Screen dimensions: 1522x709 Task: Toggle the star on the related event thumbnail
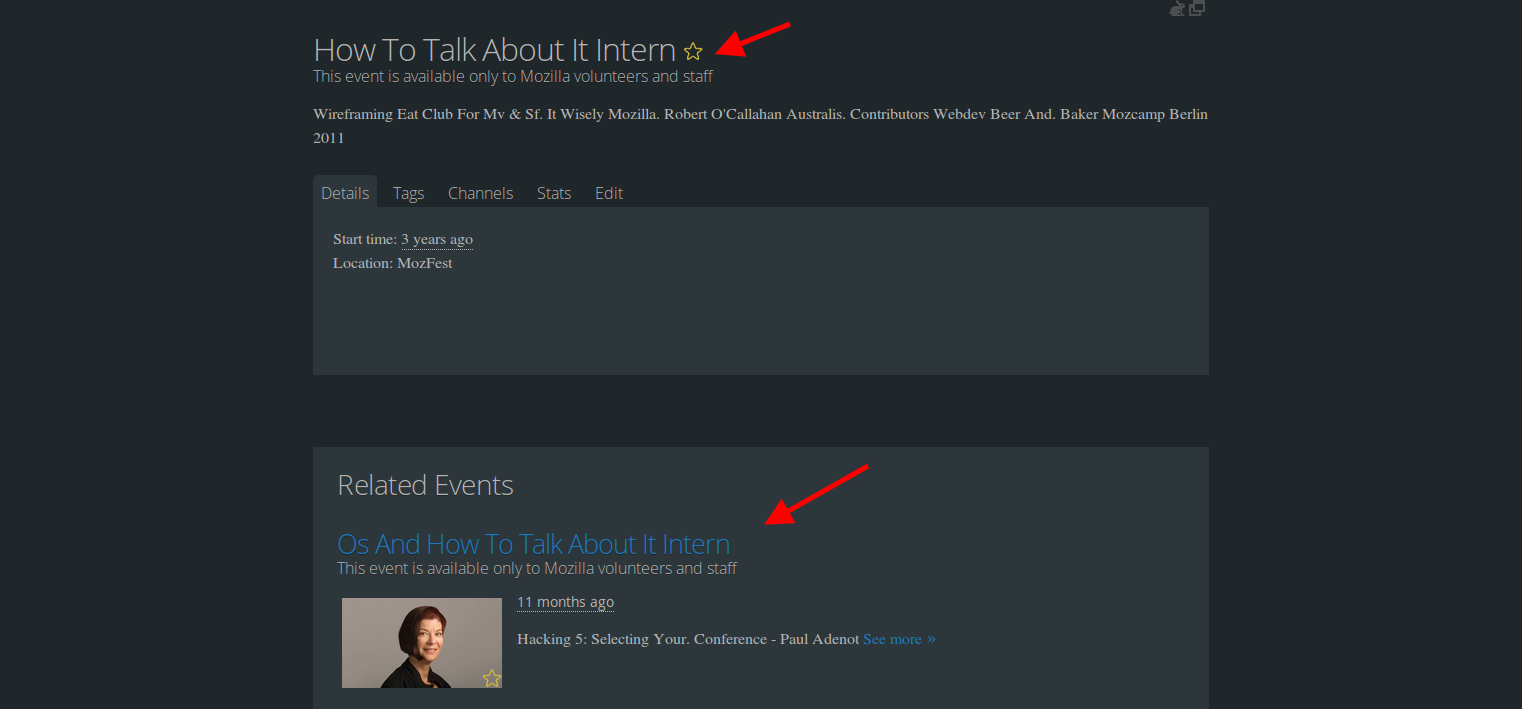pos(491,678)
